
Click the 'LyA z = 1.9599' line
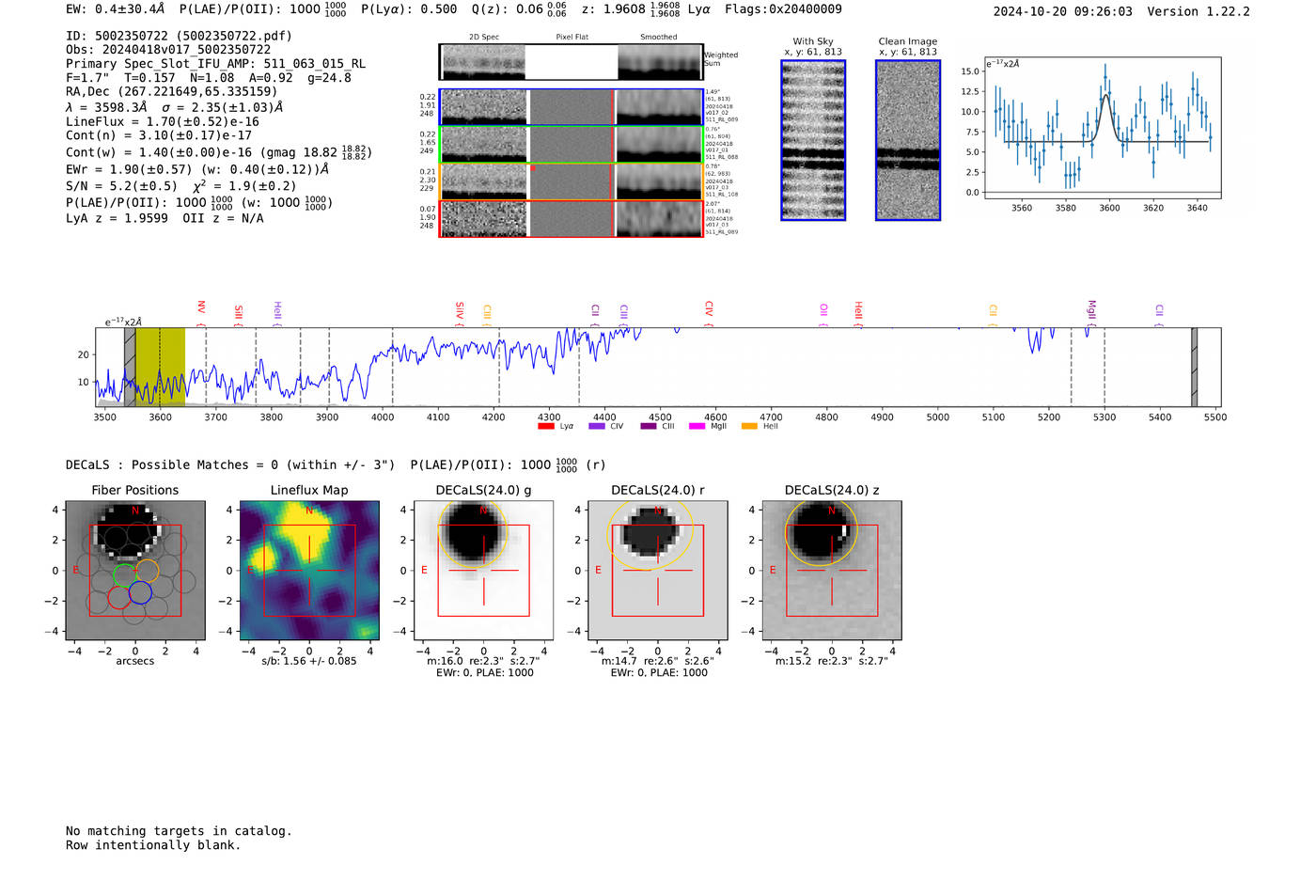point(164,218)
